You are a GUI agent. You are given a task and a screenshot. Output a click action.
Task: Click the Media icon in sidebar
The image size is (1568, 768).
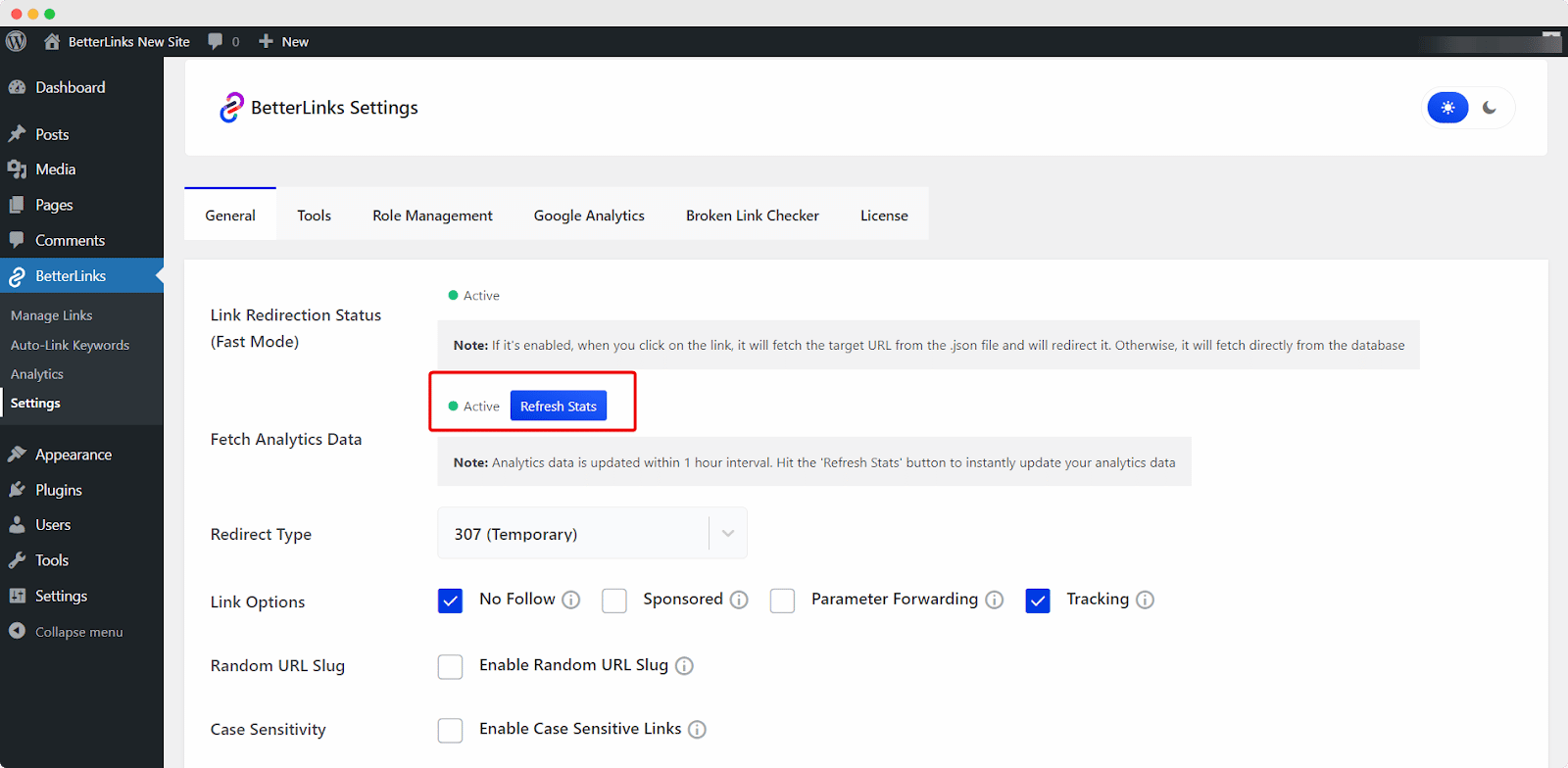17,169
